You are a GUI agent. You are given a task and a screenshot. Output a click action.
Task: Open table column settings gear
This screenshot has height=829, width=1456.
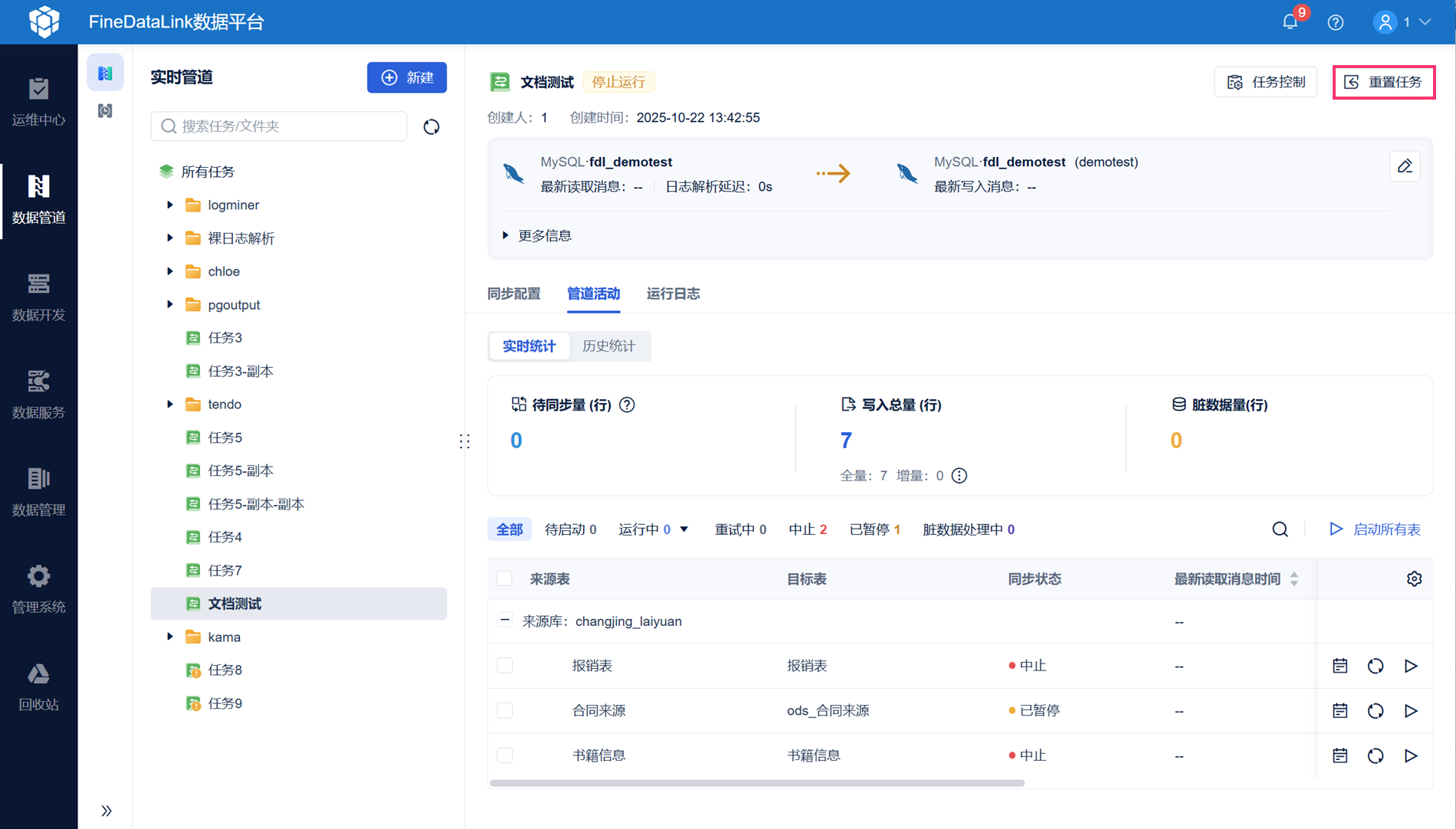point(1414,579)
